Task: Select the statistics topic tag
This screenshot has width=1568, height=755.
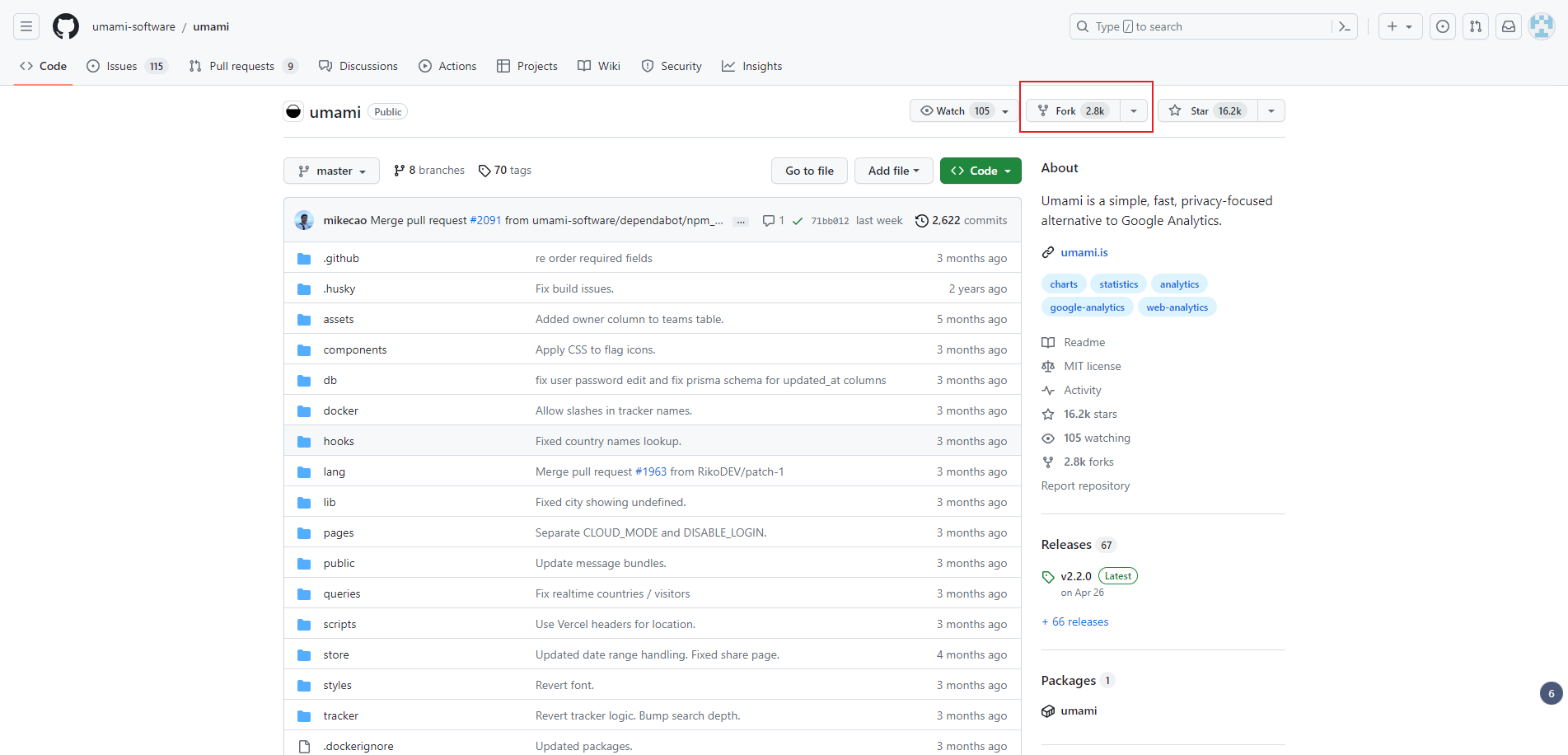Action: pos(1118,284)
